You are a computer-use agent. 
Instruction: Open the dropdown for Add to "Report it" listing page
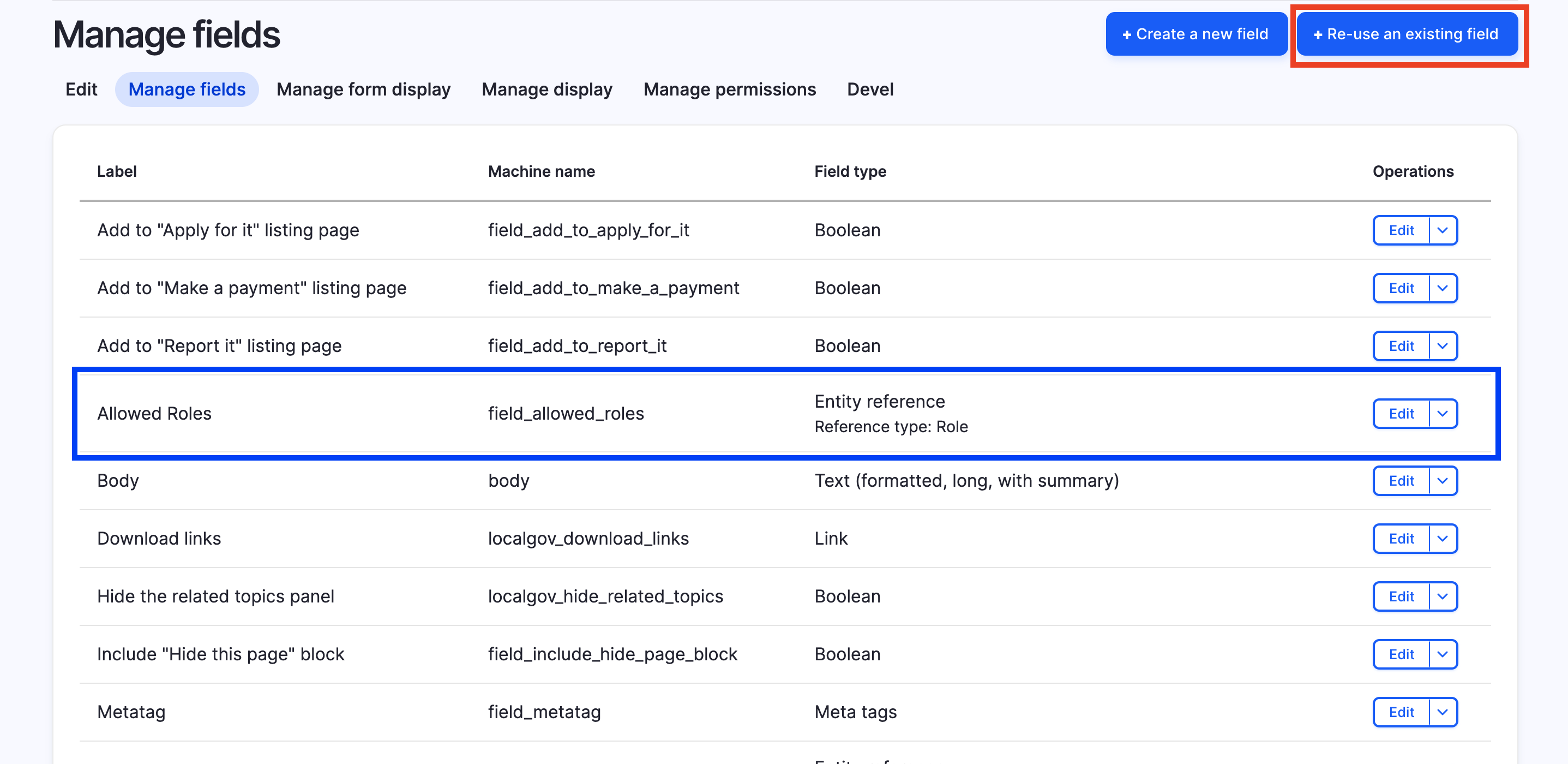(x=1442, y=345)
